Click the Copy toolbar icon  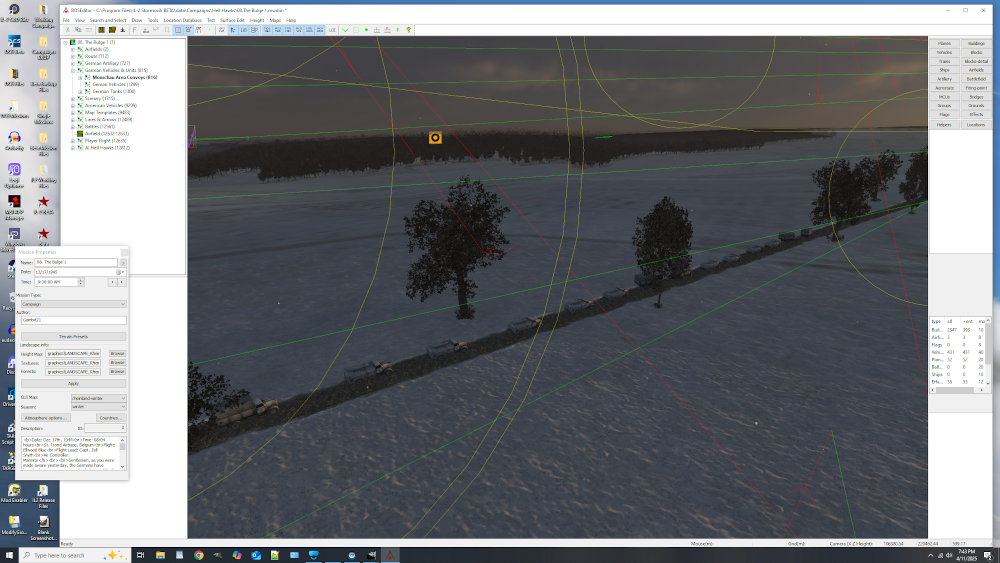tap(78, 30)
